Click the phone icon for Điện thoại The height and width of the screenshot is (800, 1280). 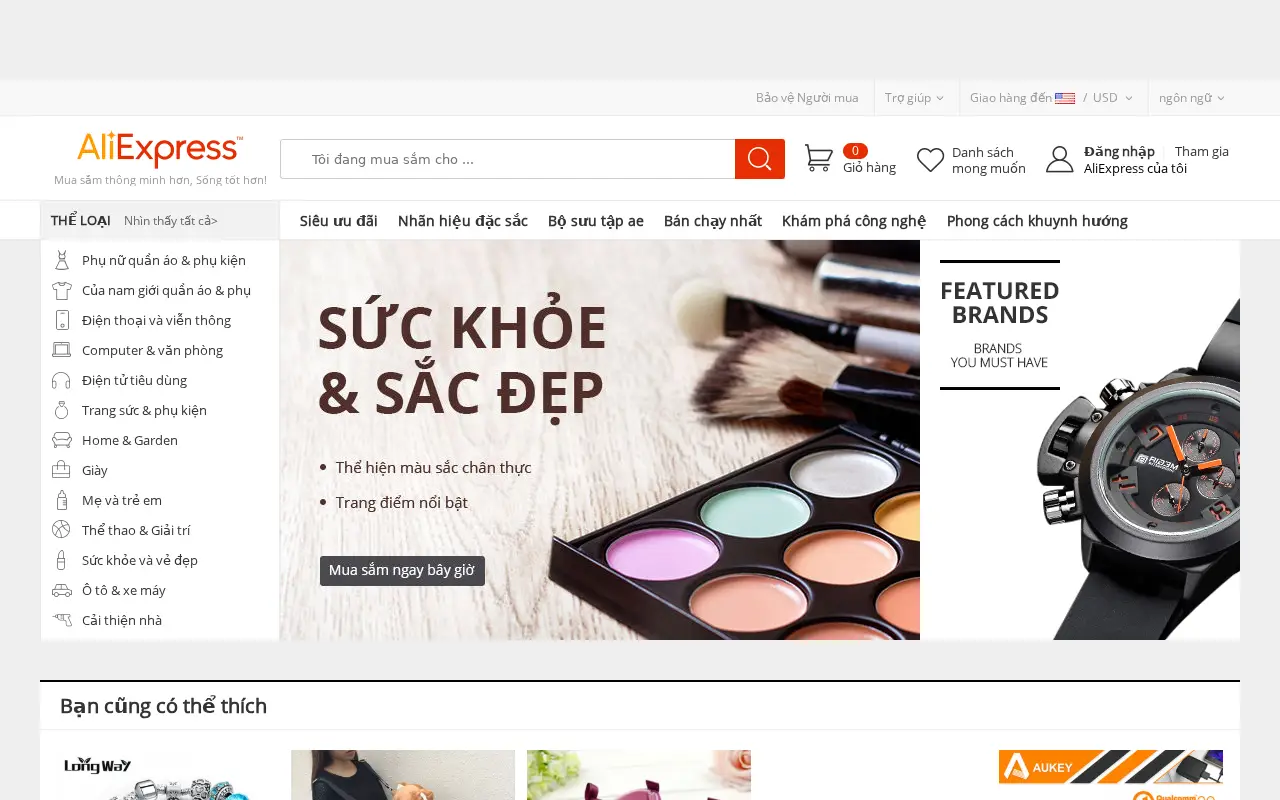(x=62, y=320)
